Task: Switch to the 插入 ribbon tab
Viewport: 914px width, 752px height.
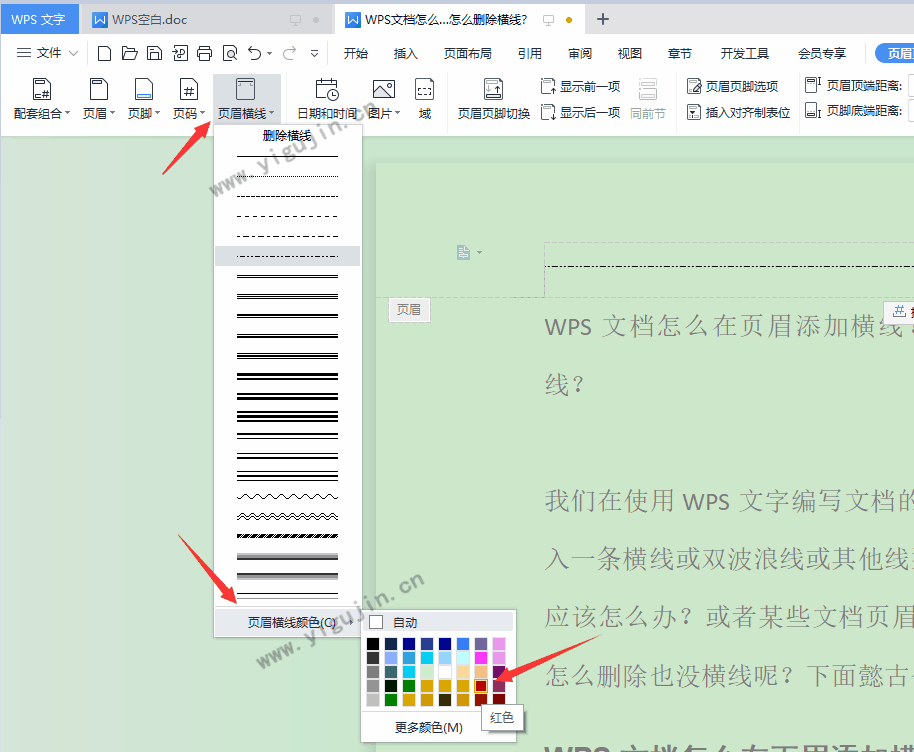Action: [x=406, y=54]
